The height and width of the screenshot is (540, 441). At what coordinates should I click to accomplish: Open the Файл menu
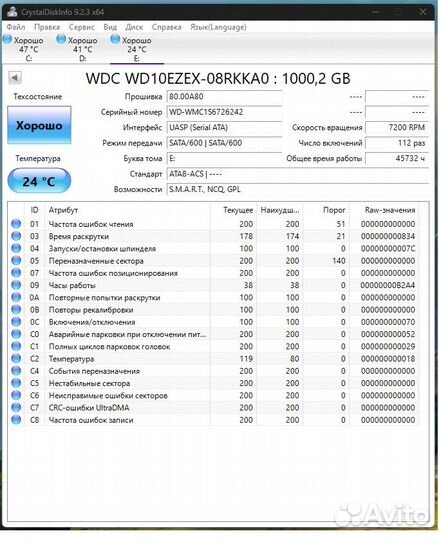[16, 27]
